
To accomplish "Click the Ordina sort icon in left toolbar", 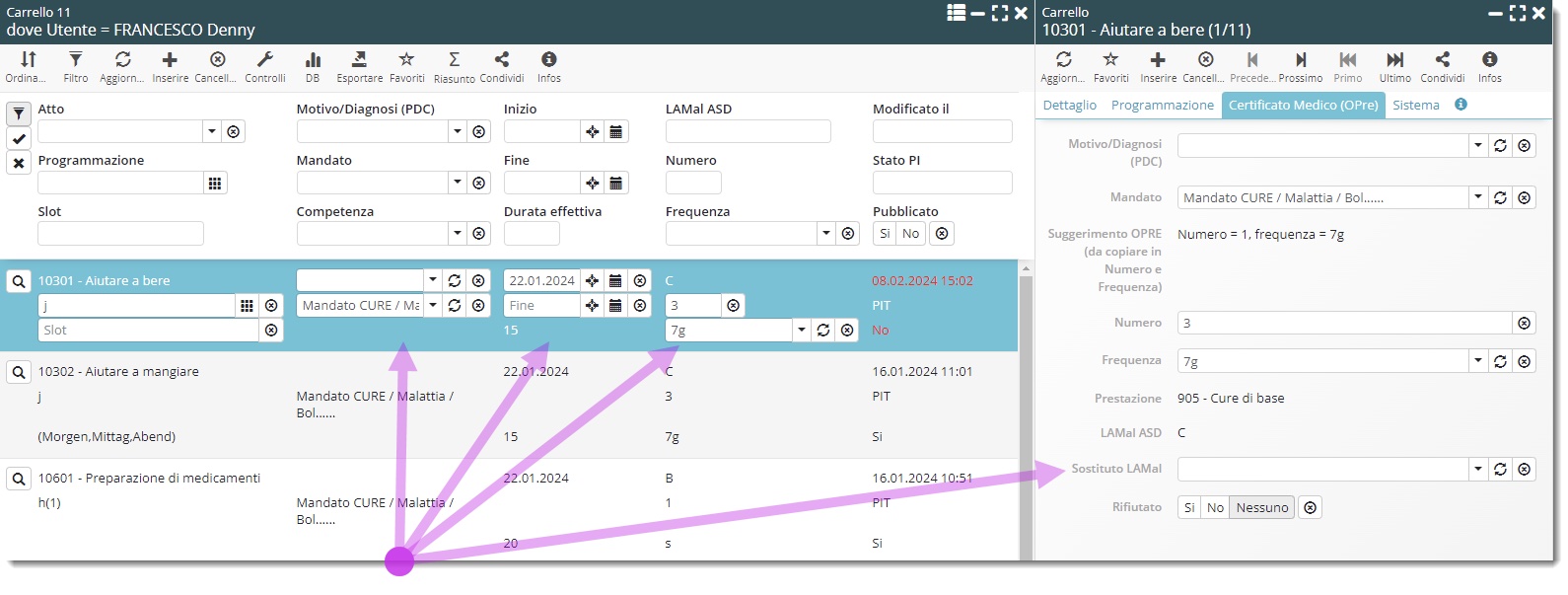I will pos(28,61).
